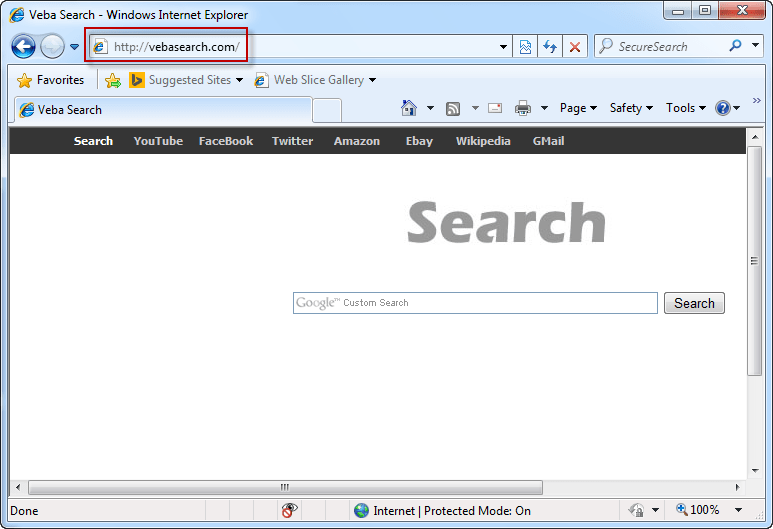Click the IE logo icon in title bar
Image resolution: width=773 pixels, height=529 pixels.
(x=16, y=15)
